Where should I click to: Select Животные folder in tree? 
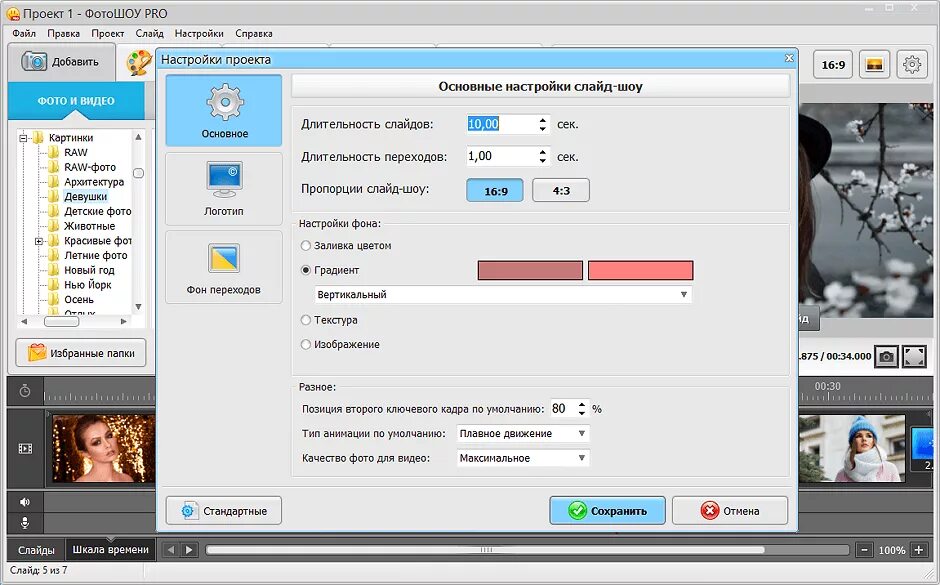pos(89,226)
